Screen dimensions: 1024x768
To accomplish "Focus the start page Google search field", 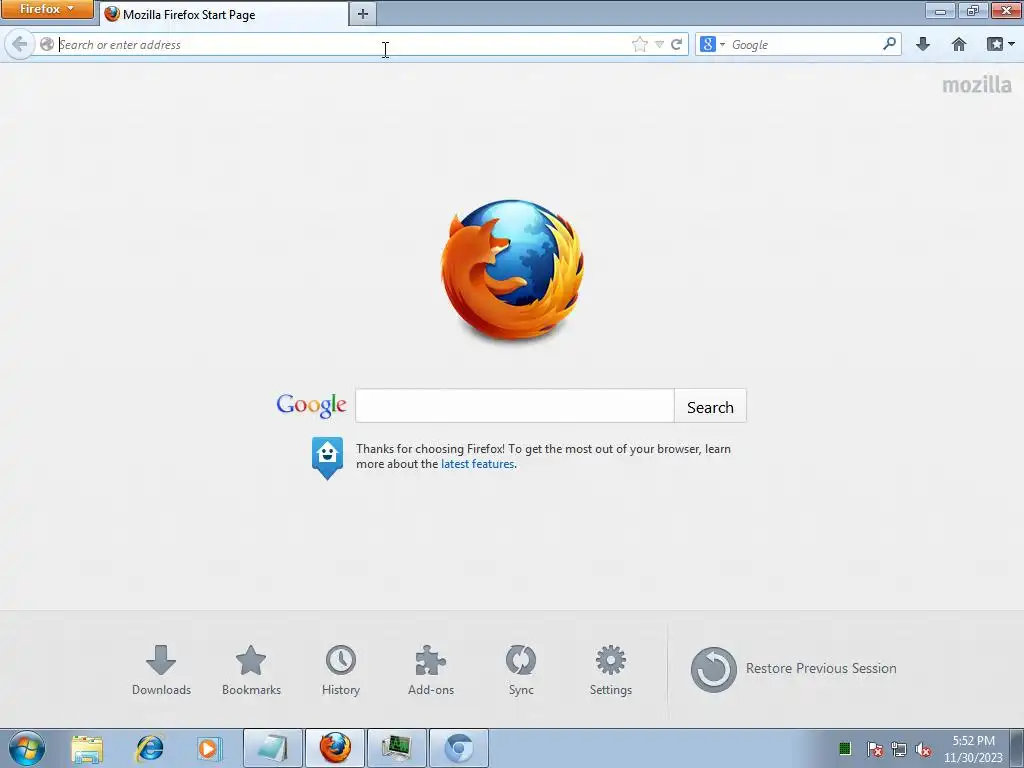I will 515,406.
